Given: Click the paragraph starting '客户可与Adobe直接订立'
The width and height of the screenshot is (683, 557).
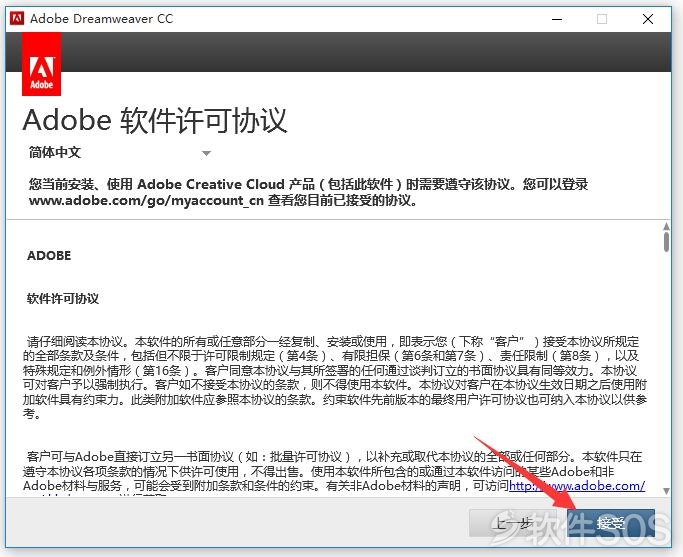Looking at the screenshot, I should (334, 473).
